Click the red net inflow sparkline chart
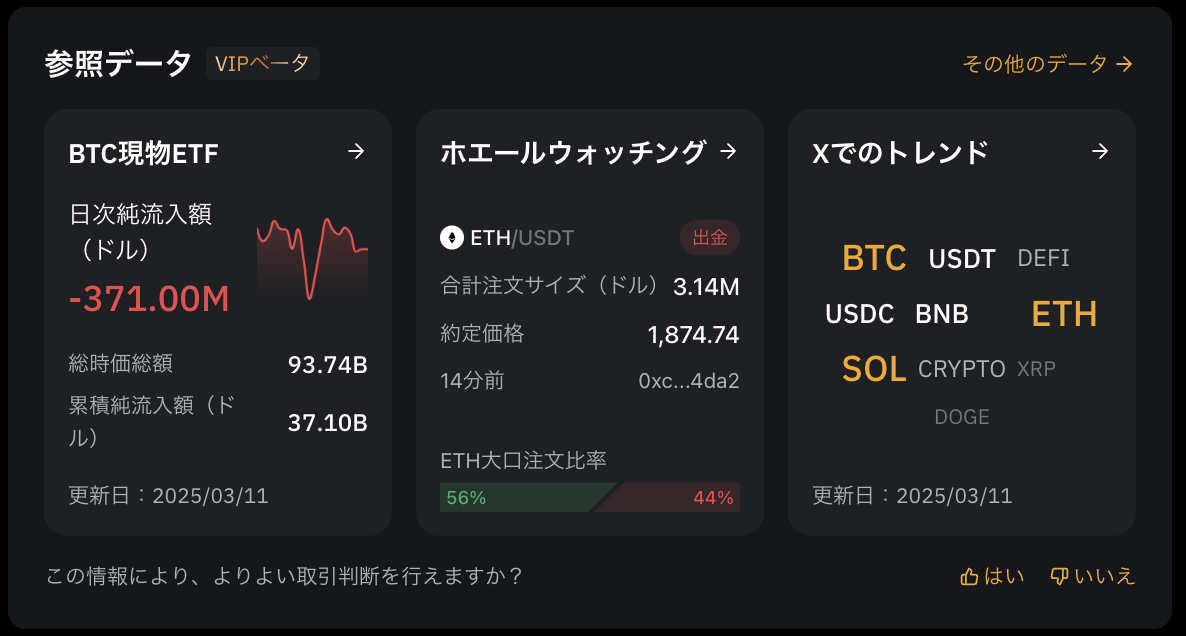Screen dimensions: 1186x636 pyautogui.click(x=312, y=259)
